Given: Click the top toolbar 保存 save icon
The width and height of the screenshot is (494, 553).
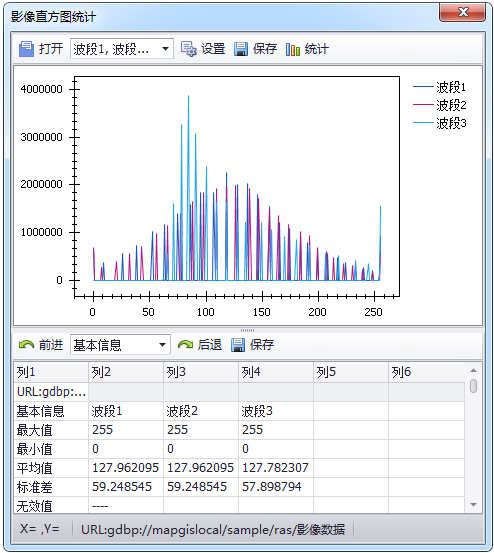Looking at the screenshot, I should click(x=241, y=49).
